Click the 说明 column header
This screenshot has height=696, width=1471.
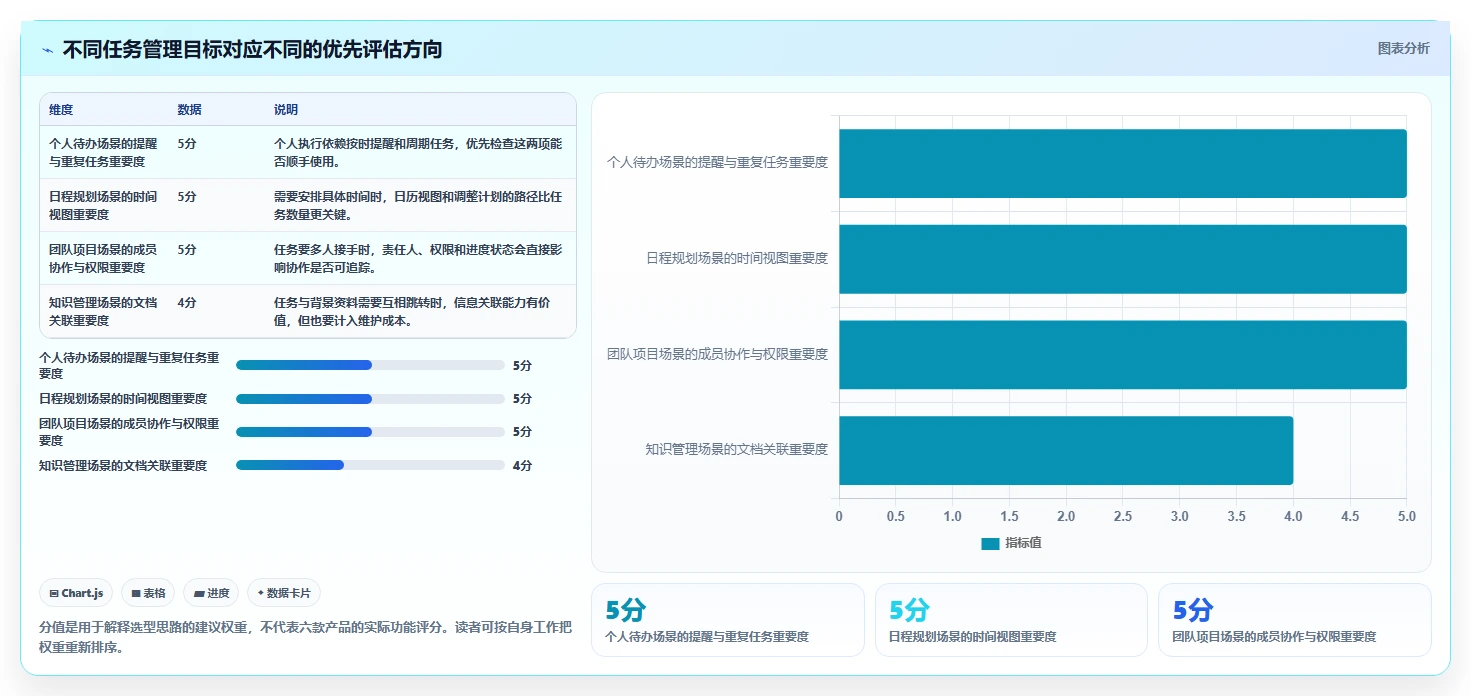point(286,110)
